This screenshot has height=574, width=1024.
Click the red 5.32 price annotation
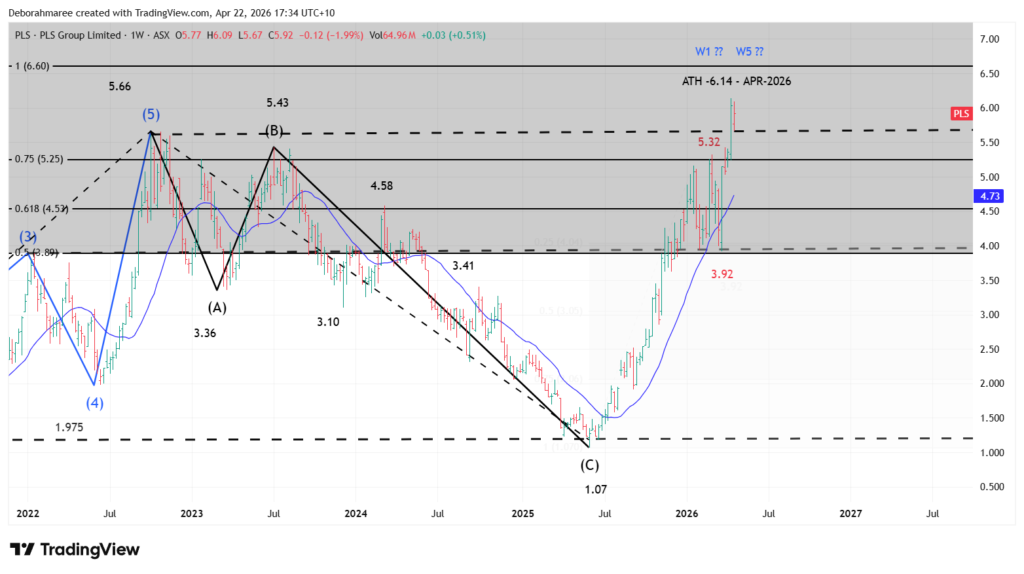[x=709, y=143]
